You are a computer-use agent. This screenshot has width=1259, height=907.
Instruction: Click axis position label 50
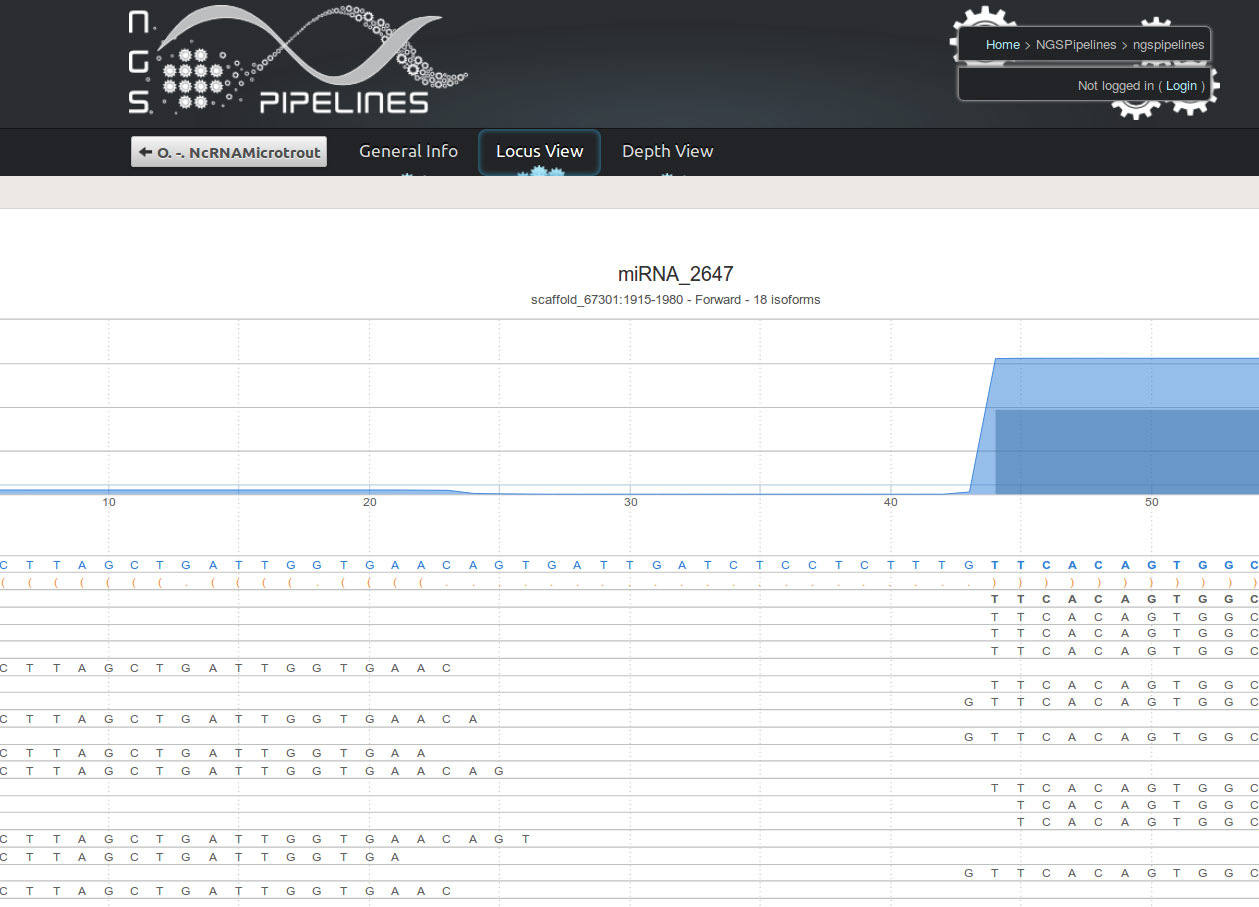[x=1152, y=502]
